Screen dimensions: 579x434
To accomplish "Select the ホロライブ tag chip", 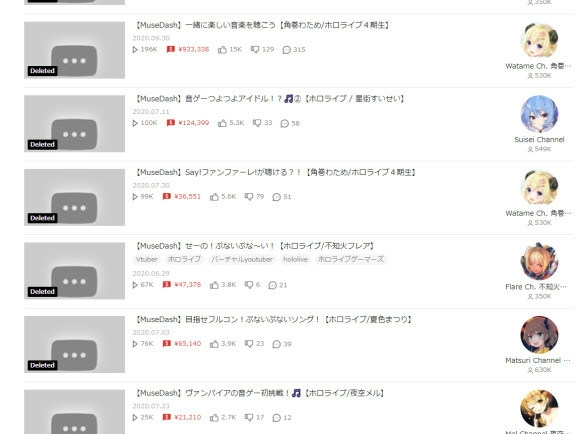I will [184, 259].
